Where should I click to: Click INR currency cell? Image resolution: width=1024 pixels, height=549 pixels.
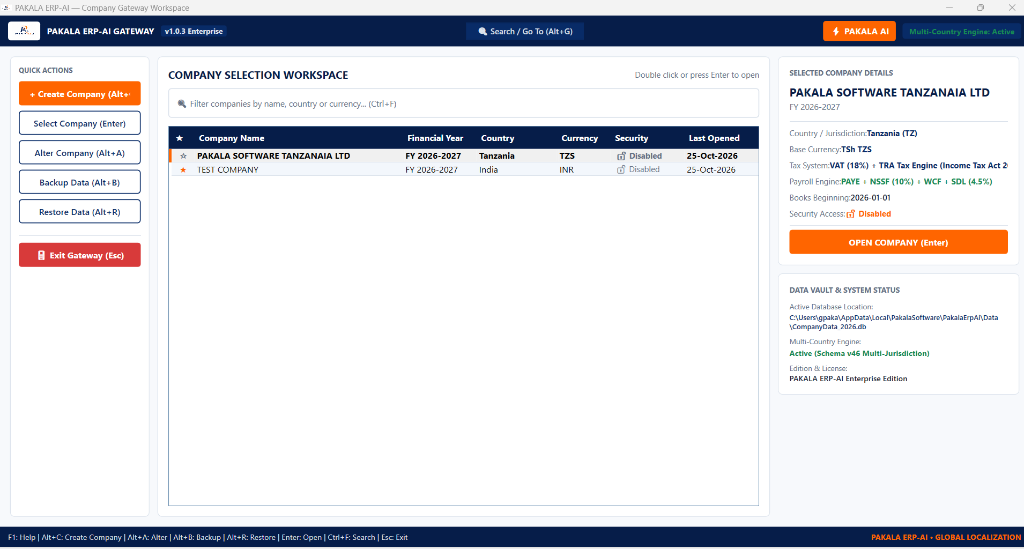point(566,170)
